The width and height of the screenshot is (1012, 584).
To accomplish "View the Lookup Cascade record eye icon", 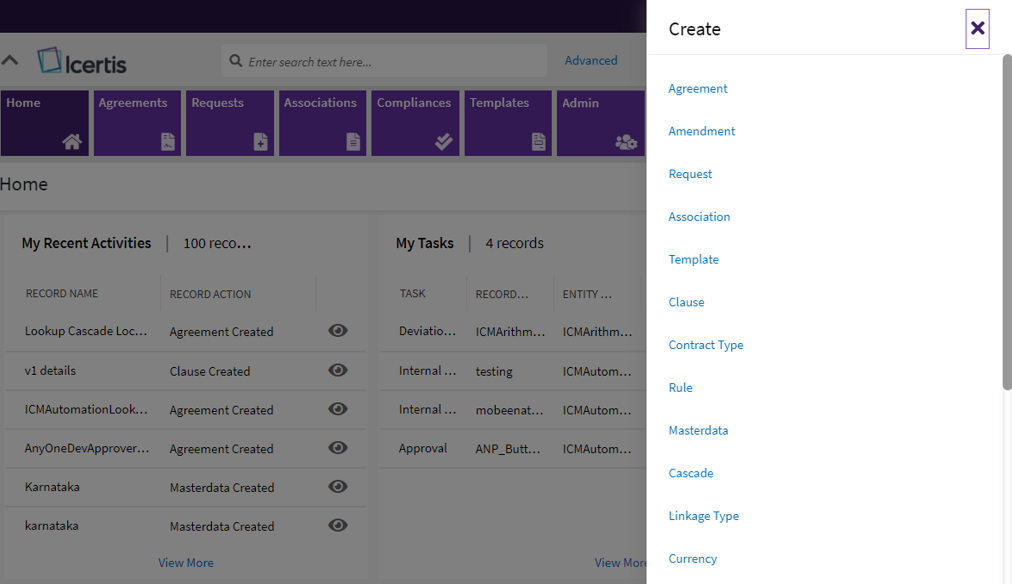I will click(338, 331).
